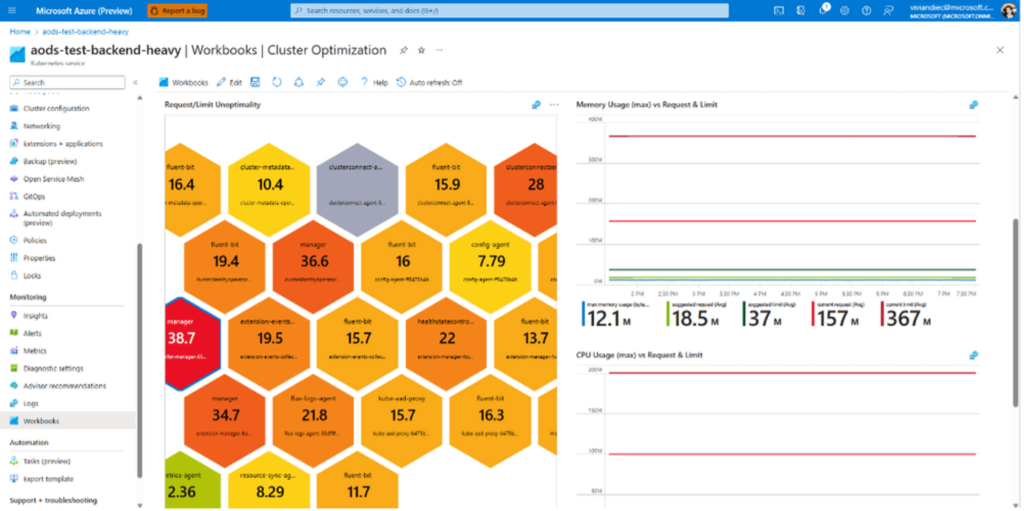Refresh the workbook with the circular arrow
Screen dimensions: 1024x511
[x=277, y=82]
